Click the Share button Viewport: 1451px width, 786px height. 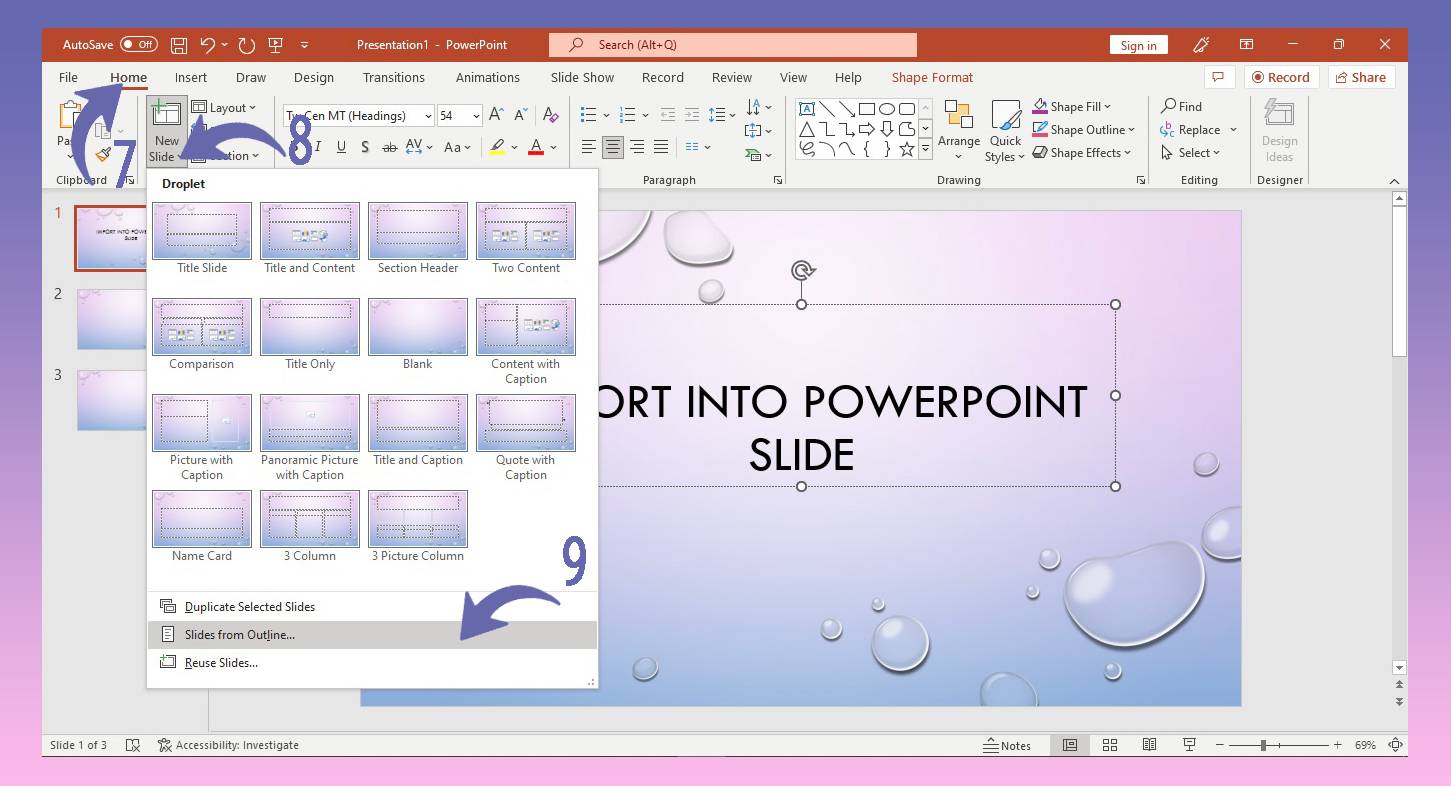pyautogui.click(x=1361, y=77)
